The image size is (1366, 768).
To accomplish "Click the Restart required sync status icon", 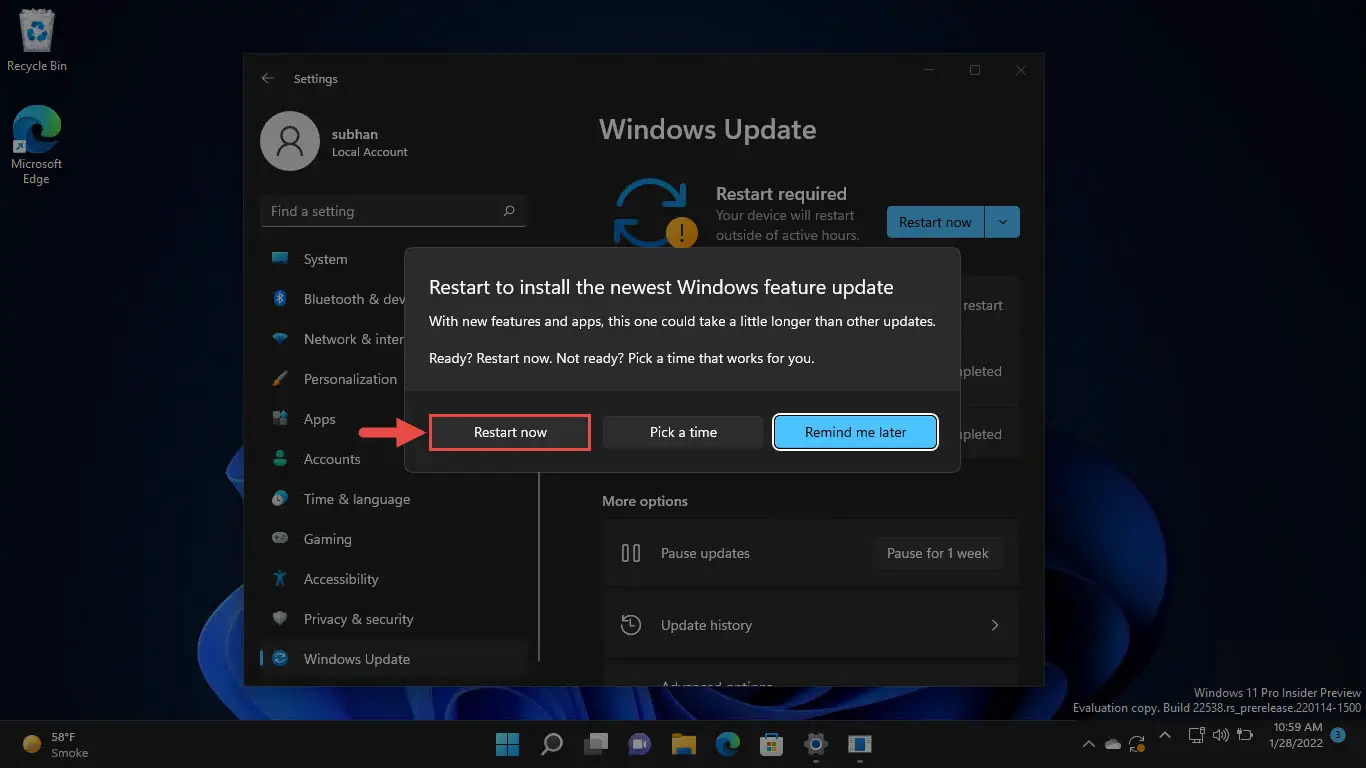I will pyautogui.click(x=655, y=211).
